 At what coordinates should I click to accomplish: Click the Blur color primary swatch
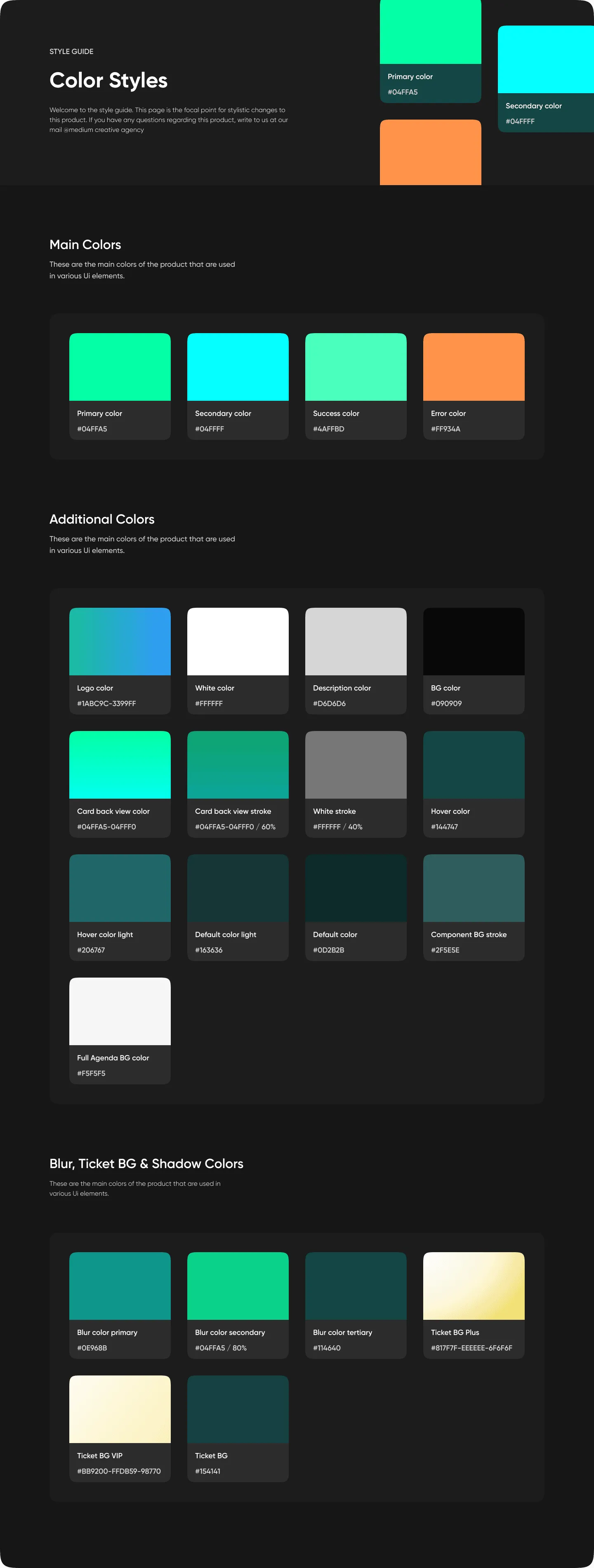[119, 1286]
